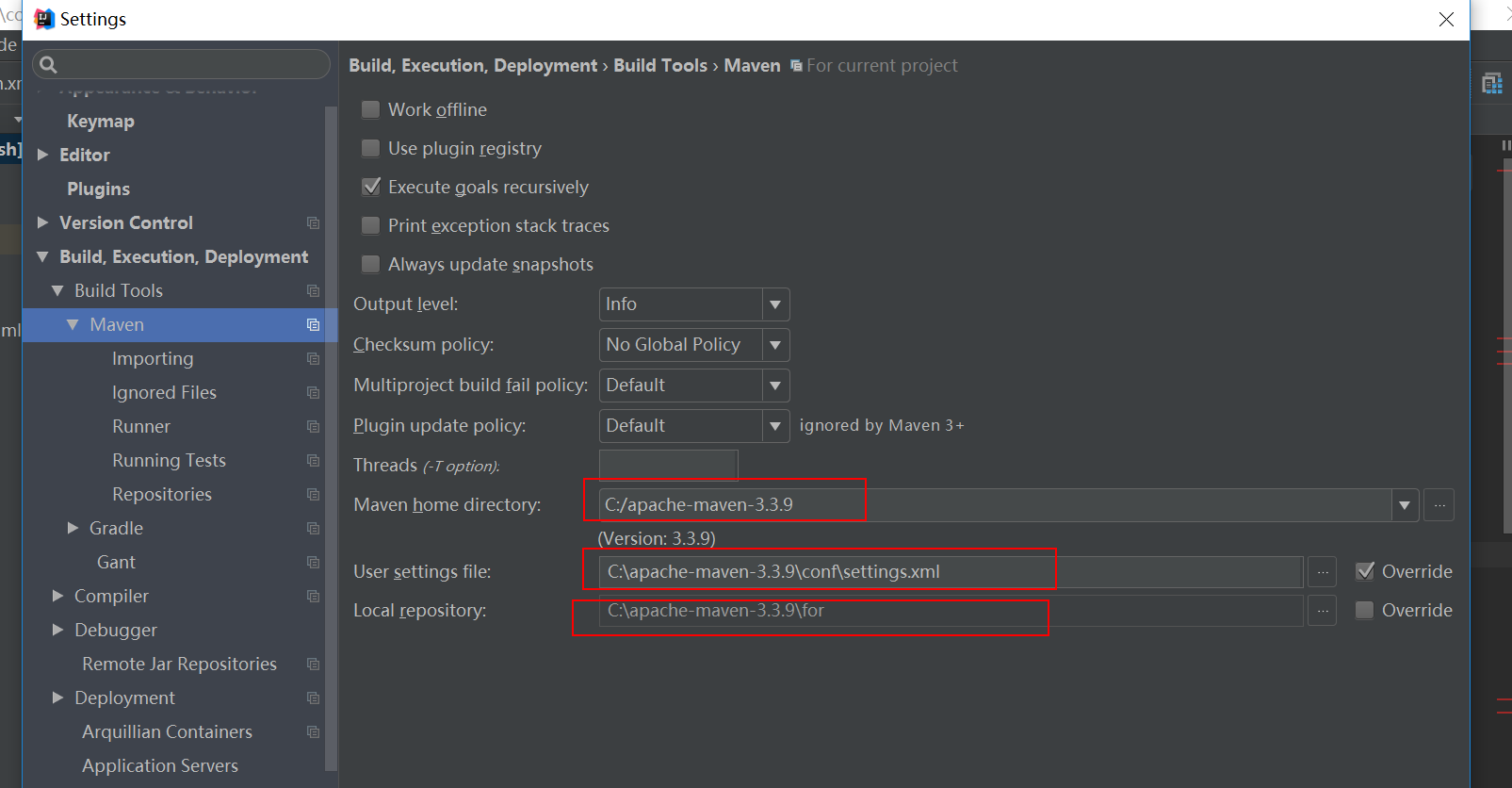
Task: Expand the Compiler tree node
Action: pyautogui.click(x=57, y=596)
